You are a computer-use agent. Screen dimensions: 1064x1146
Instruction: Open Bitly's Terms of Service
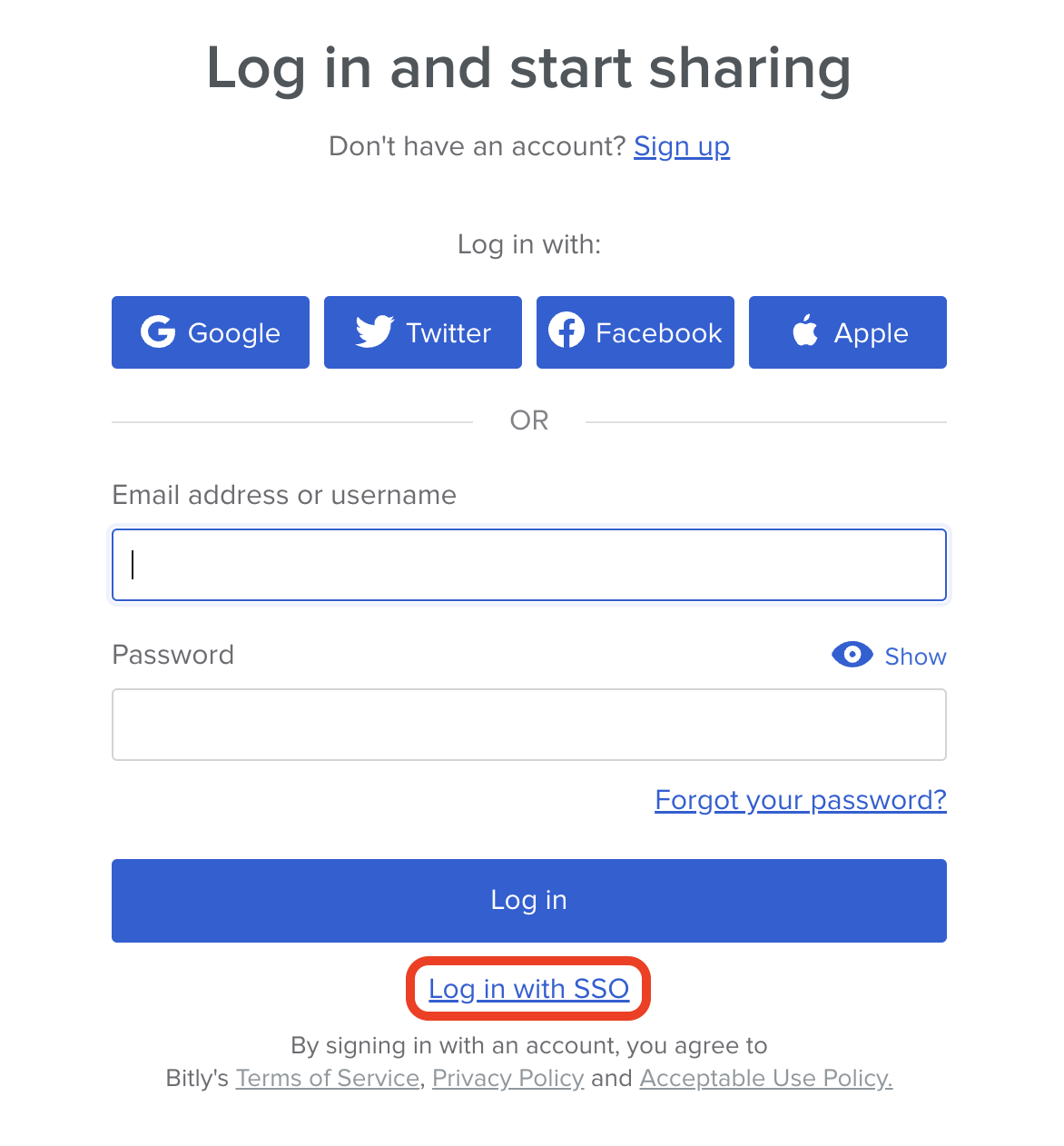(327, 1078)
